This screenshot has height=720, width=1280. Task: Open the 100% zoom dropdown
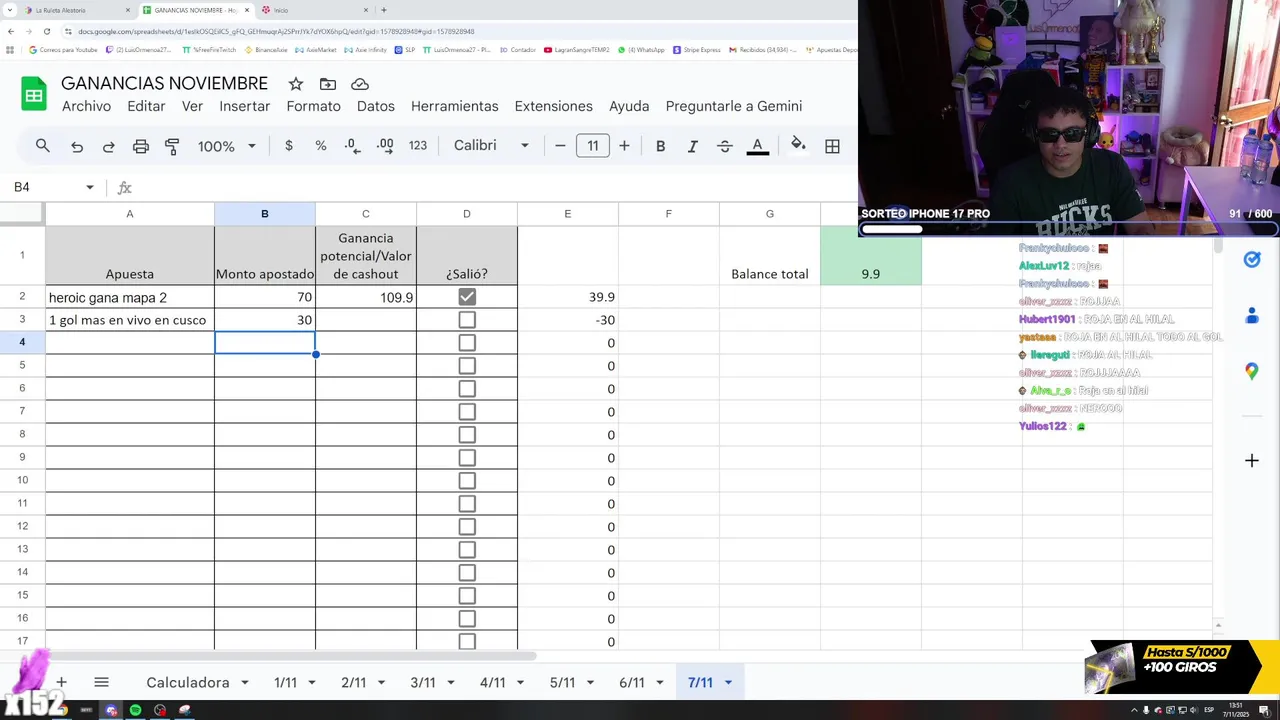click(x=226, y=146)
